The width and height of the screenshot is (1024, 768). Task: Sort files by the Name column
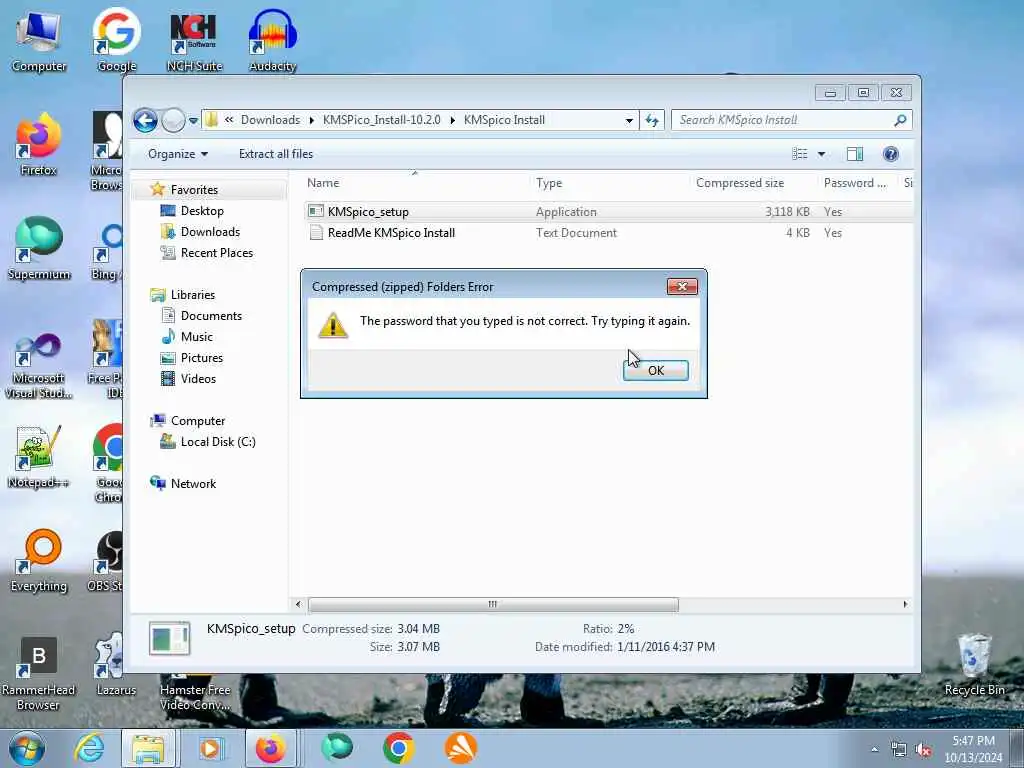[x=416, y=183]
